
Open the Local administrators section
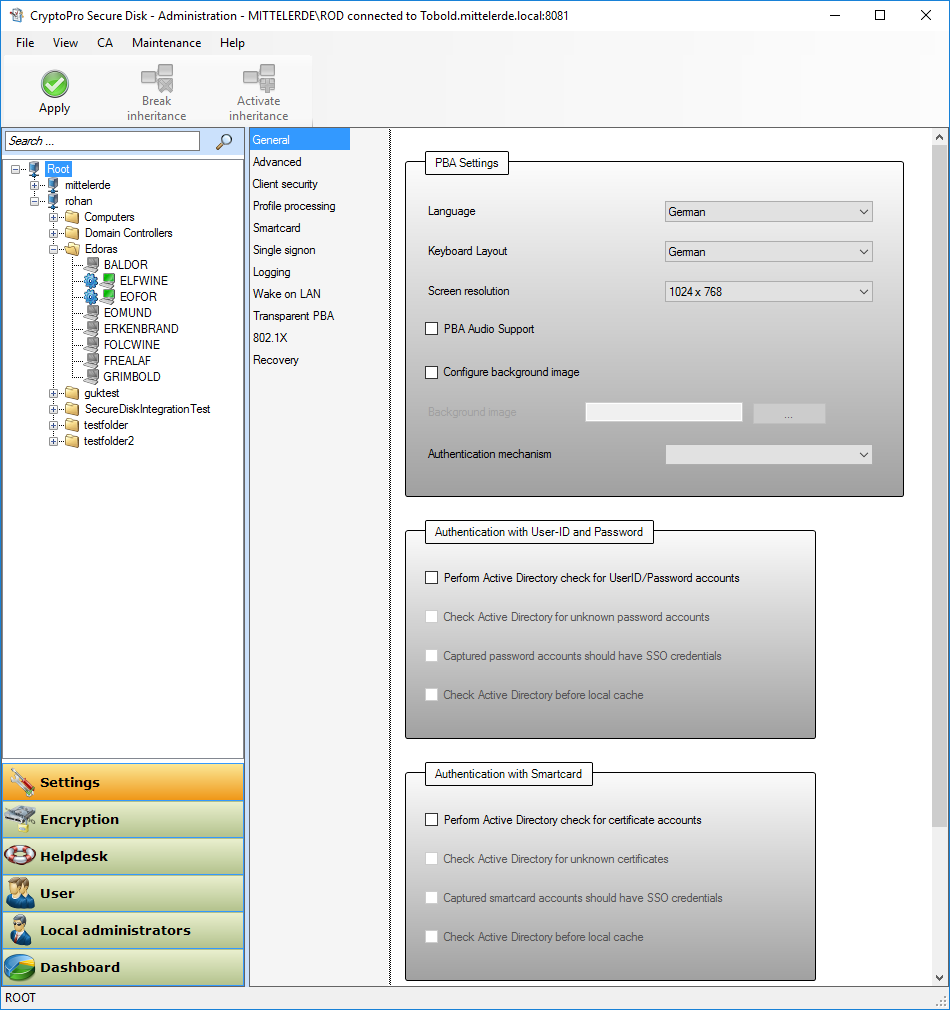pos(123,930)
